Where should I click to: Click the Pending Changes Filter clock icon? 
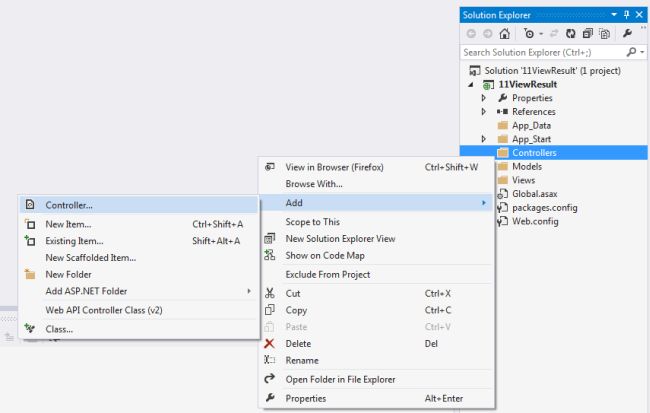(529, 34)
